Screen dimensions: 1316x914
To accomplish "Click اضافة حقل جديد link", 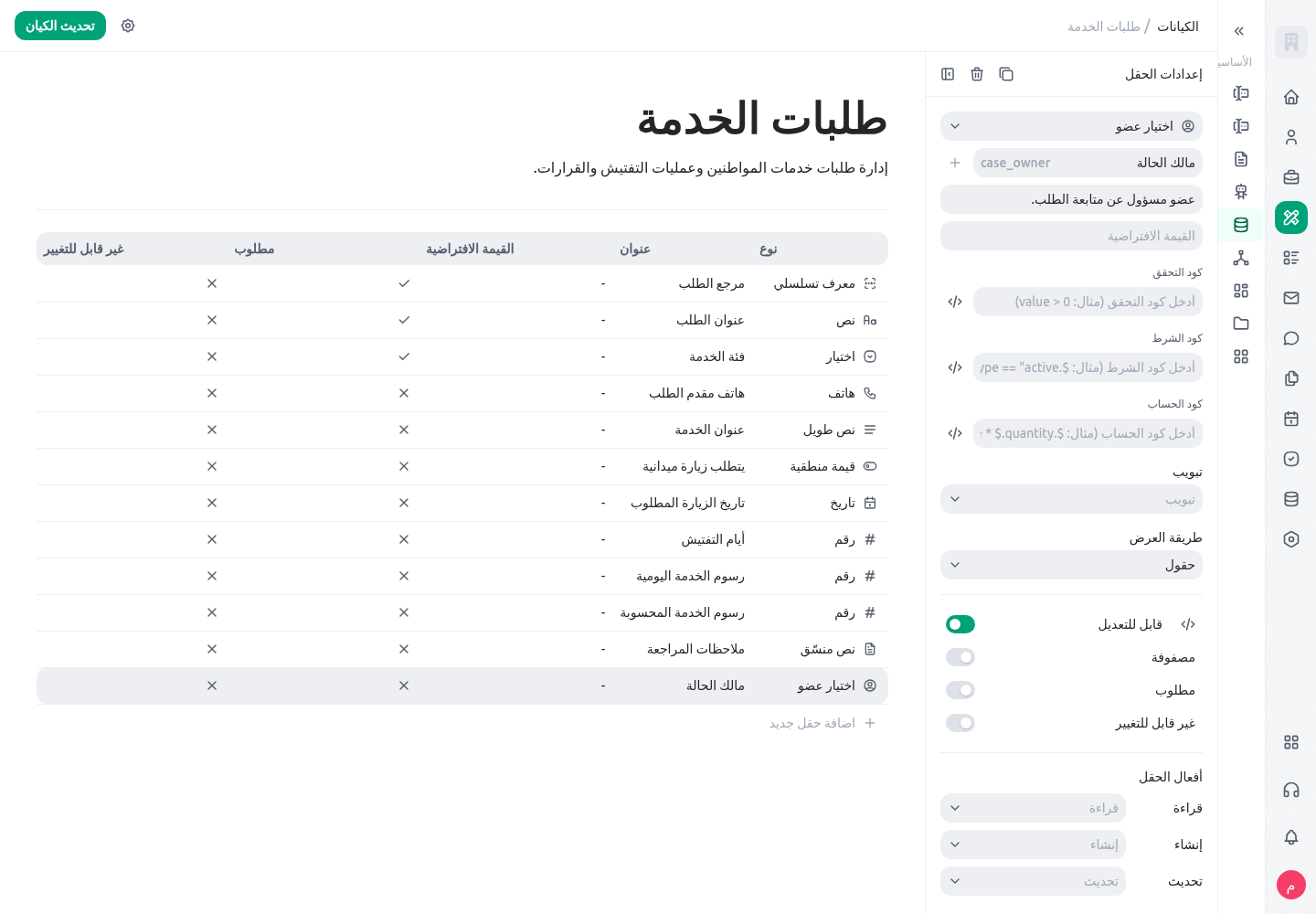I will (x=822, y=723).
